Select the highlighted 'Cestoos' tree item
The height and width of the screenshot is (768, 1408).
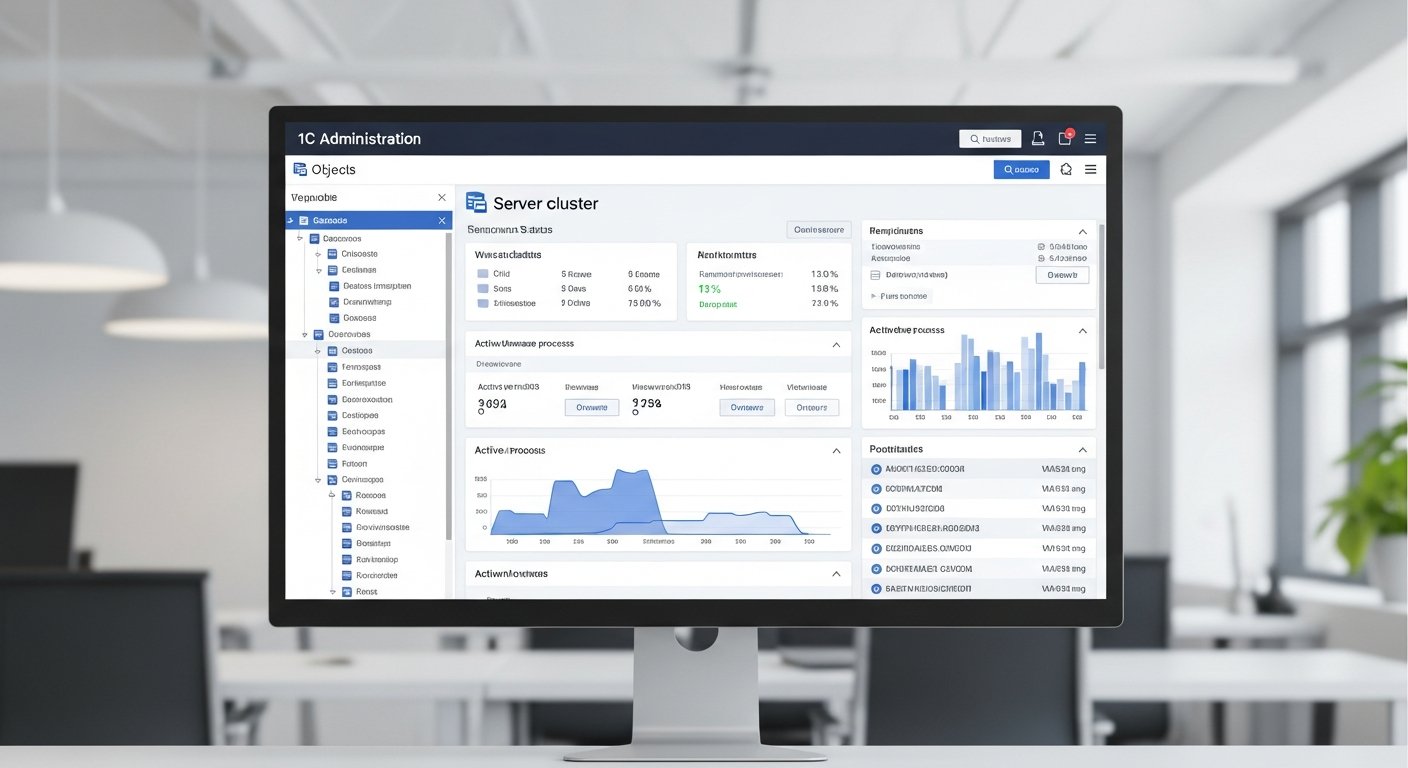357,351
